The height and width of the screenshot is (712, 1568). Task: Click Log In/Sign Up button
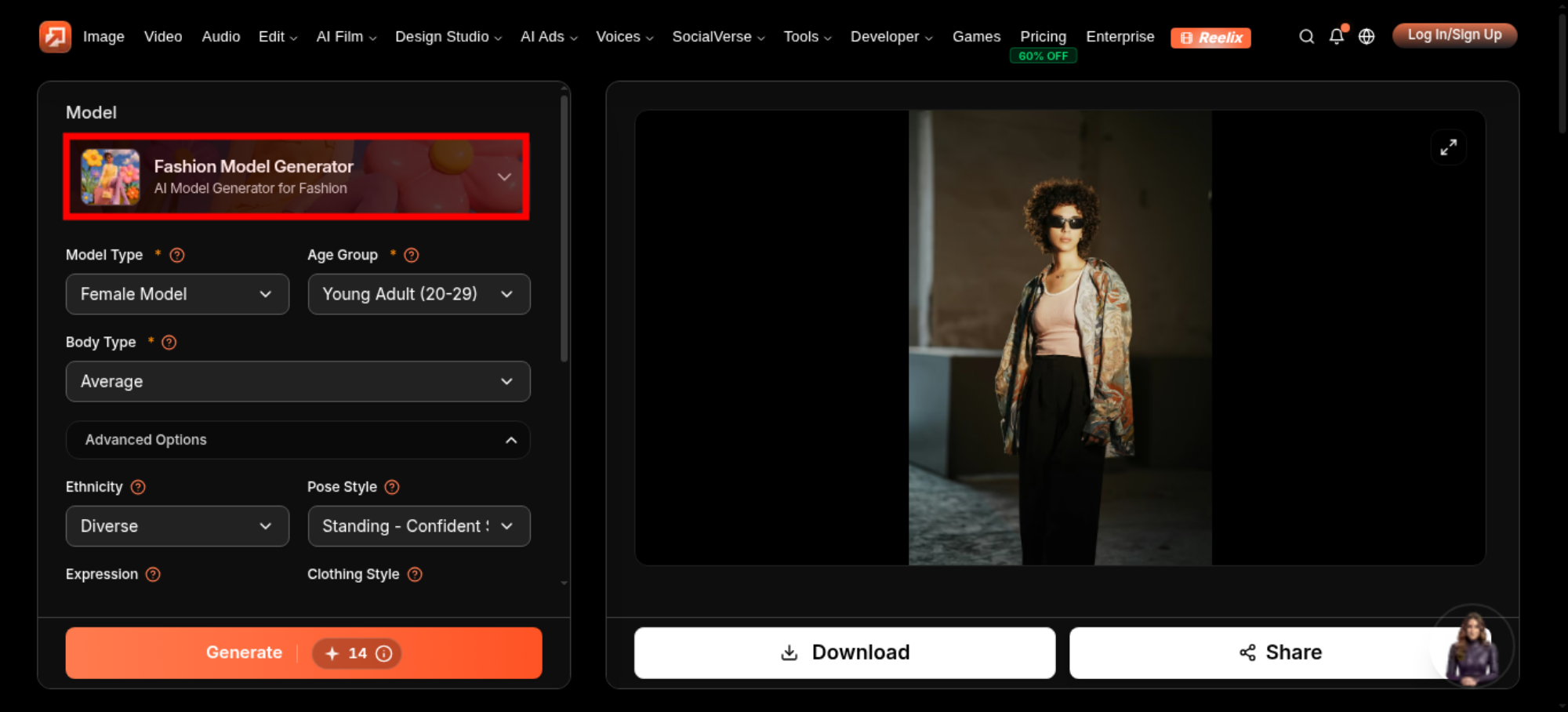[1454, 35]
